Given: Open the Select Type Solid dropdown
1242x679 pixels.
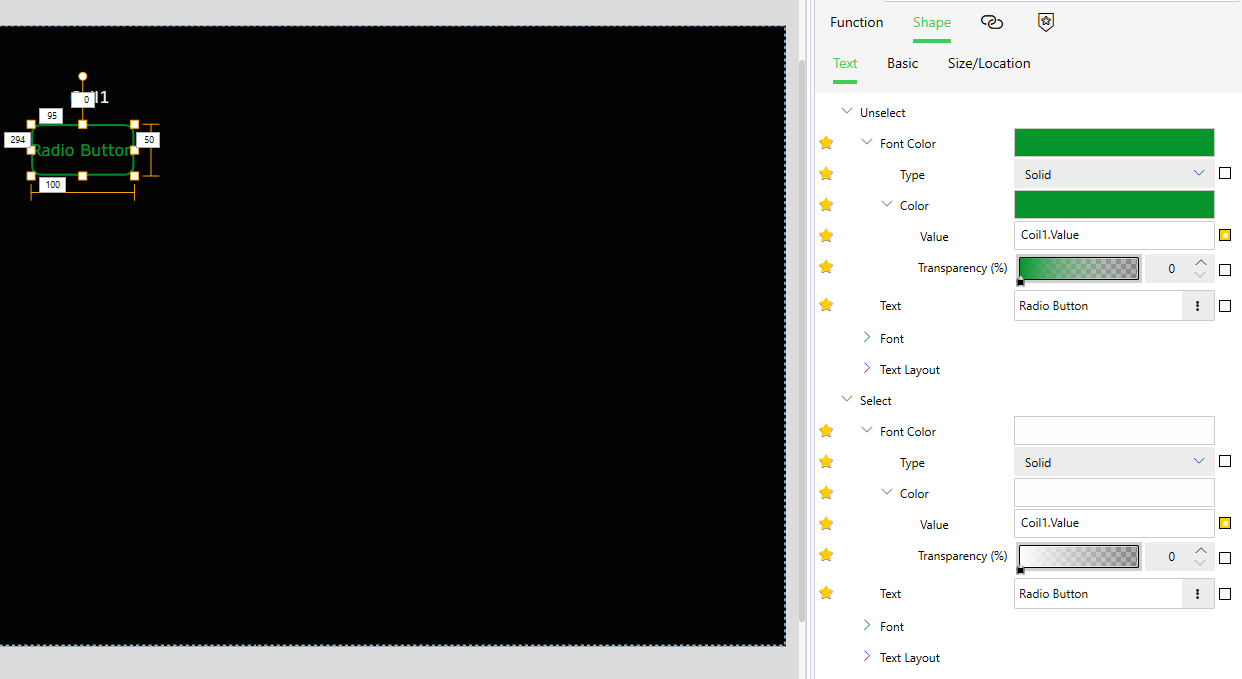Looking at the screenshot, I should coord(1114,462).
